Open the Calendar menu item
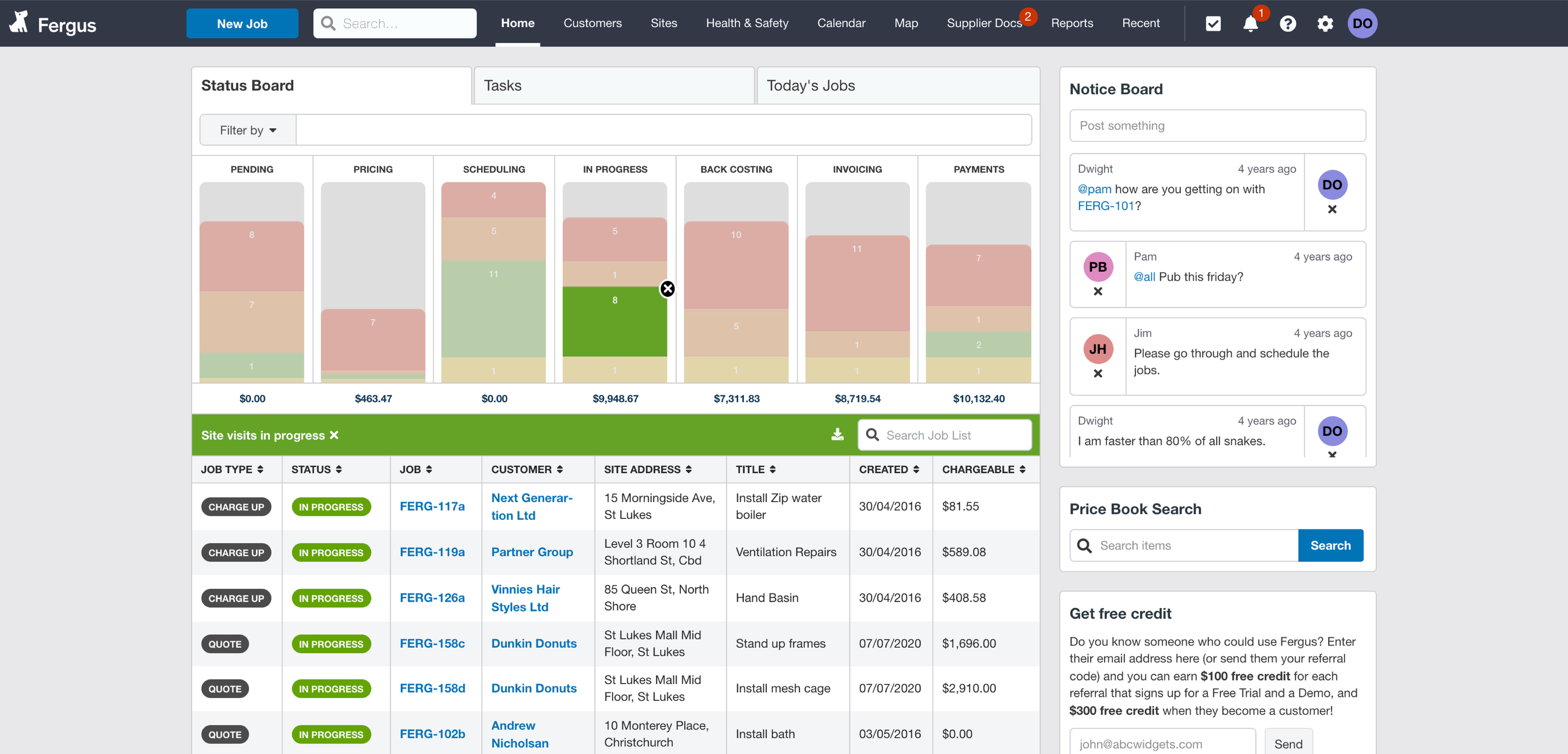This screenshot has width=1568, height=754. [x=841, y=23]
